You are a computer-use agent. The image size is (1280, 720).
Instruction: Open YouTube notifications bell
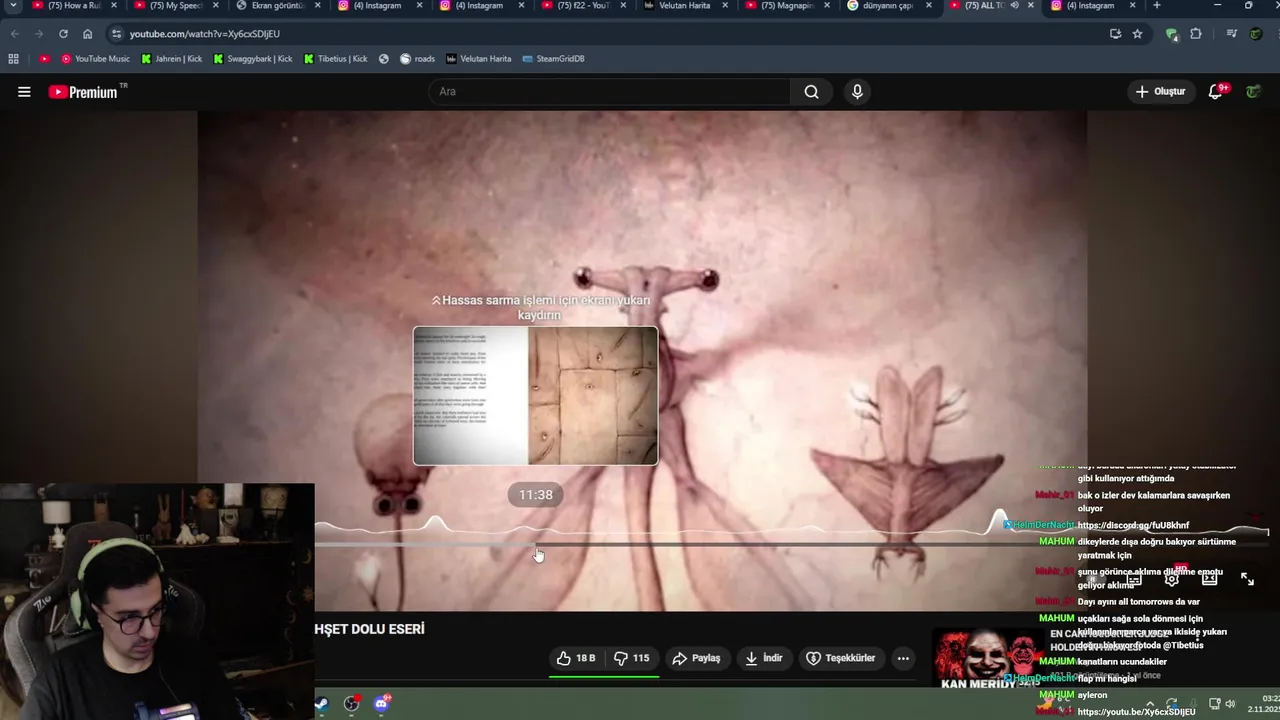coord(1215,92)
